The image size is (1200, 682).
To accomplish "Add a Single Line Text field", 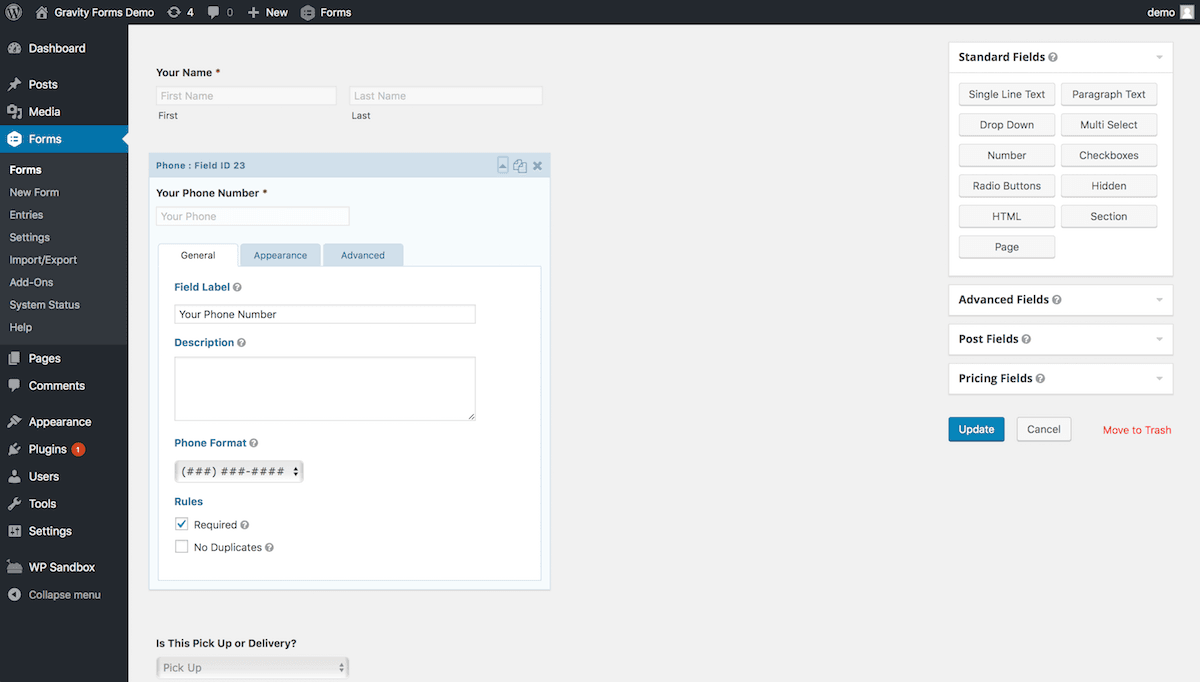I will coord(1007,94).
